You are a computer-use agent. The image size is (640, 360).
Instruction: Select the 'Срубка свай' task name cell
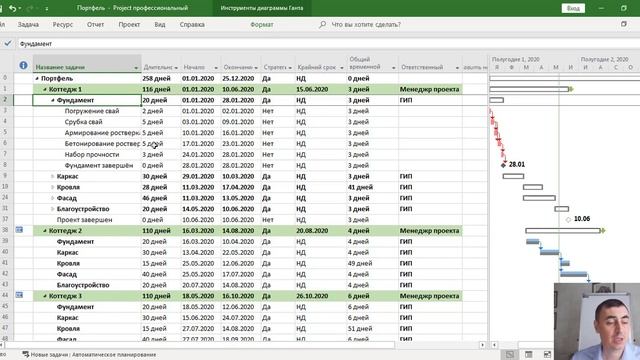coord(87,122)
